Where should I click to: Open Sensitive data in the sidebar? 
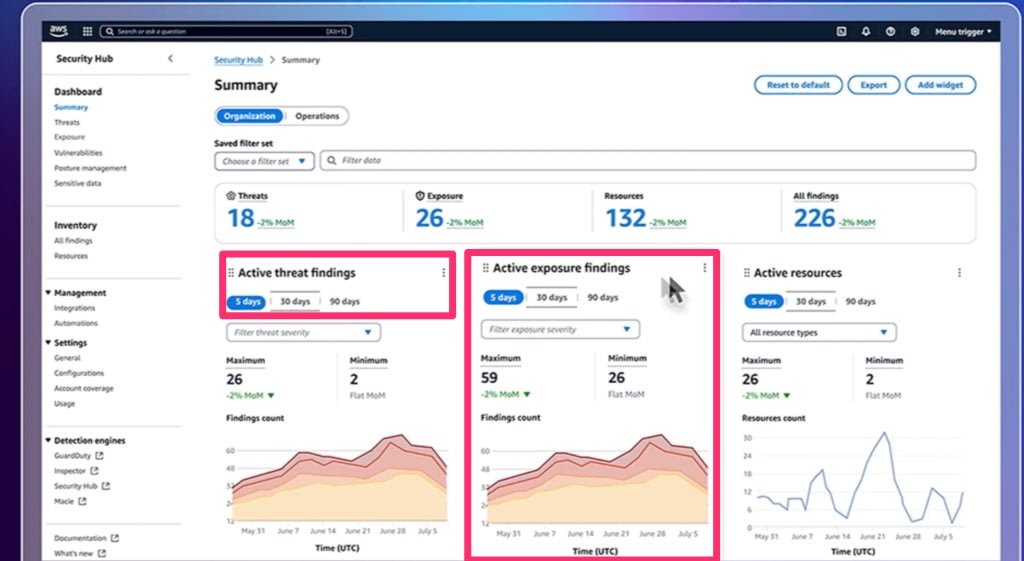tap(78, 184)
